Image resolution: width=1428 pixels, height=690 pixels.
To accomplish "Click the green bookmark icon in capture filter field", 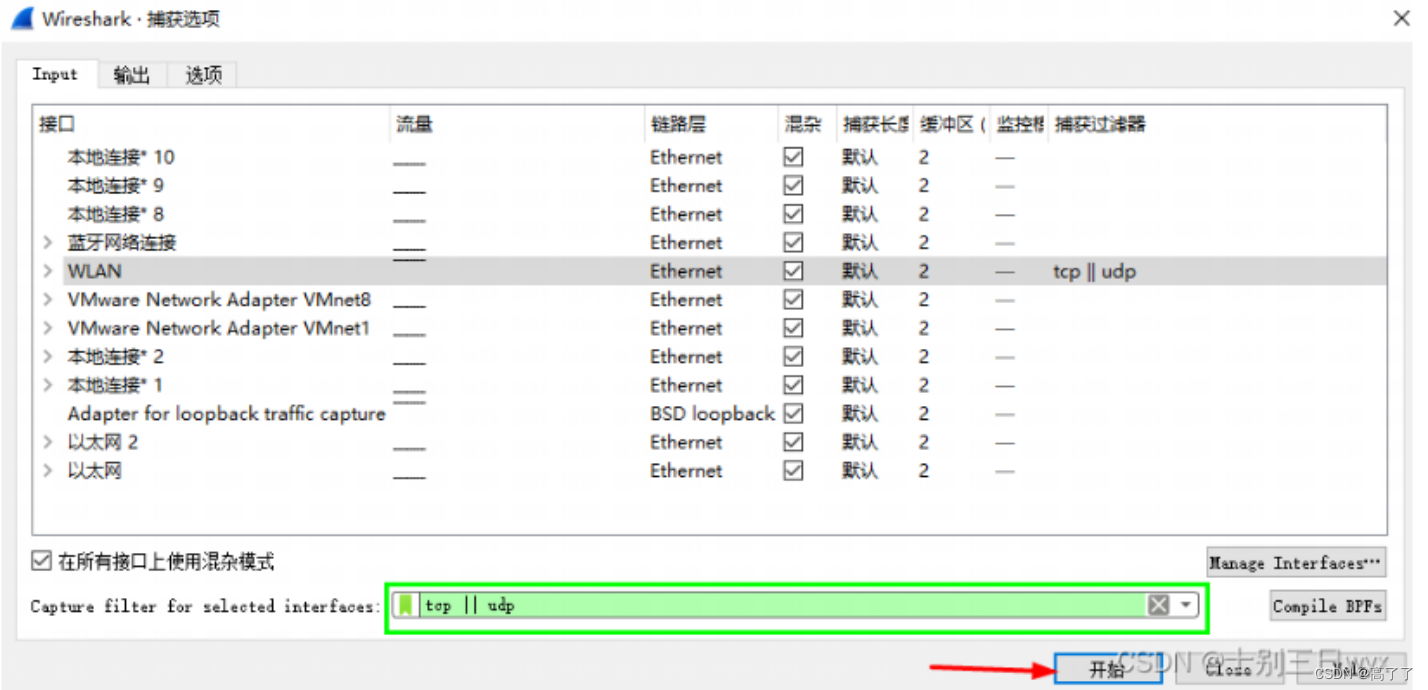I will (406, 605).
